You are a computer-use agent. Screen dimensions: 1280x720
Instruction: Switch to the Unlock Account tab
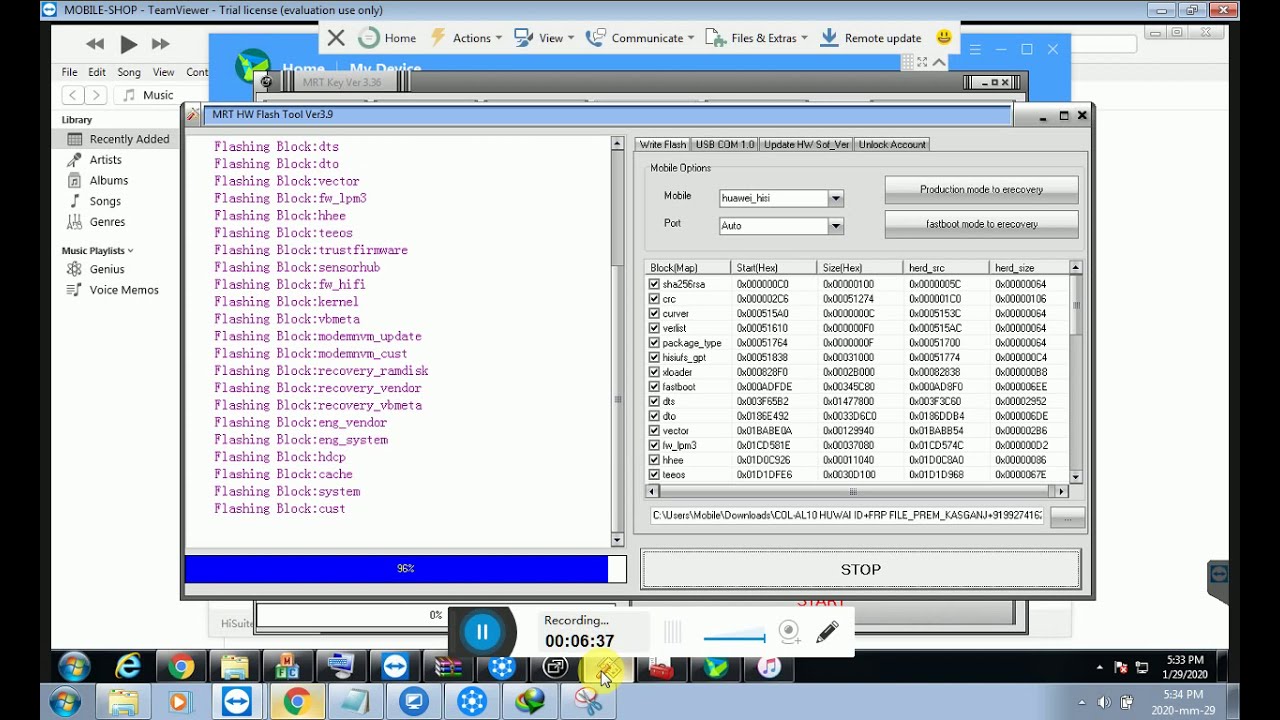892,144
